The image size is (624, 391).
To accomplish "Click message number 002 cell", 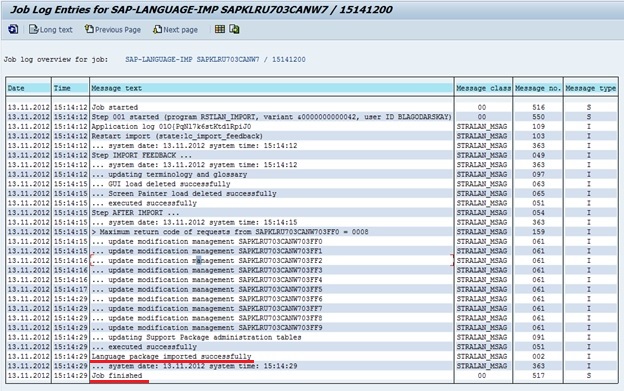I will tap(538, 356).
